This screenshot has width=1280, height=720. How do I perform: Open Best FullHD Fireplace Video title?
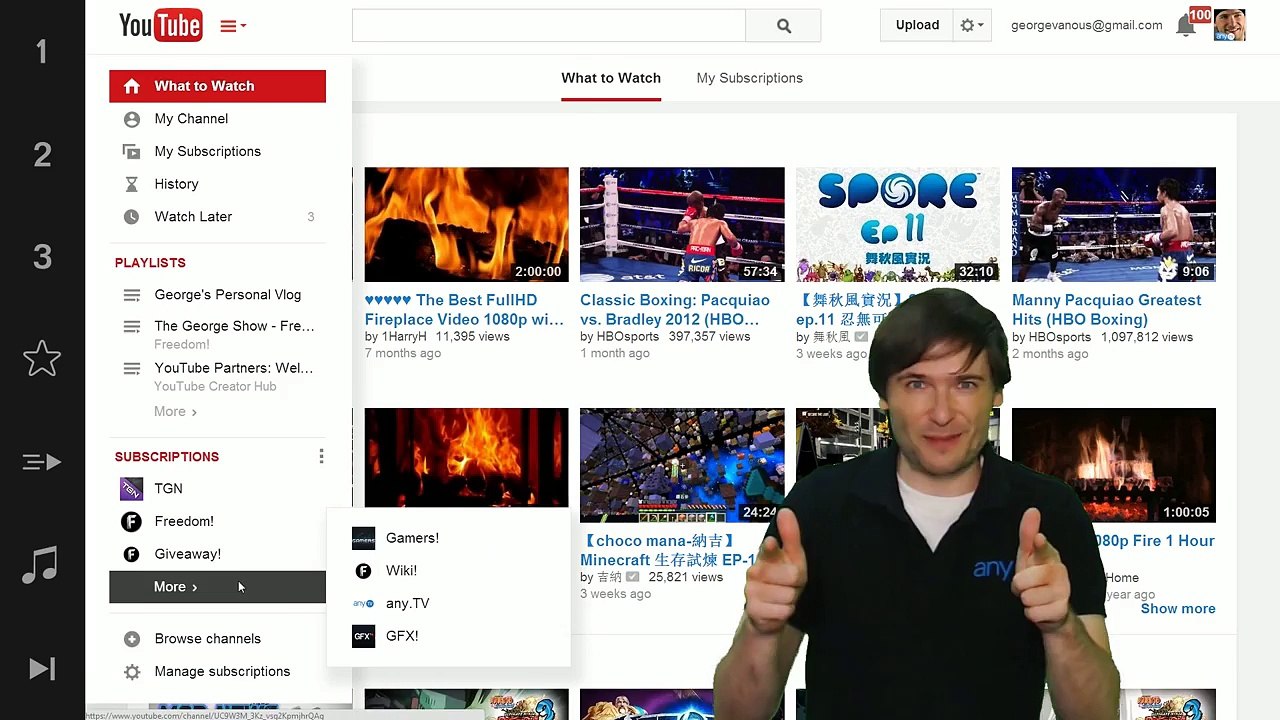[x=464, y=310]
